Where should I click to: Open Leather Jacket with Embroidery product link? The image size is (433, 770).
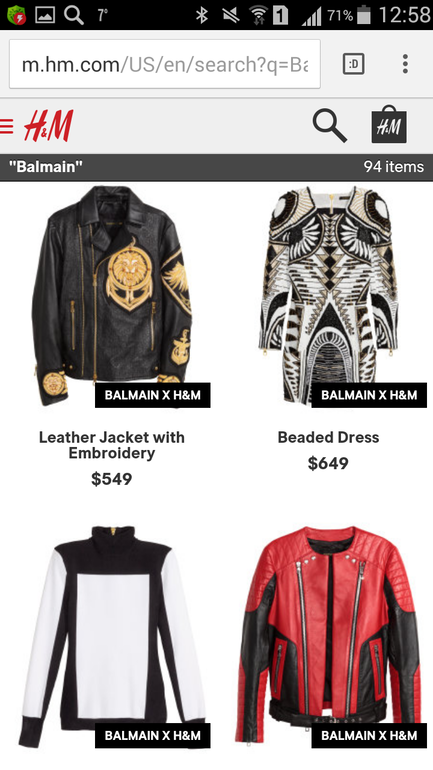coord(112,445)
